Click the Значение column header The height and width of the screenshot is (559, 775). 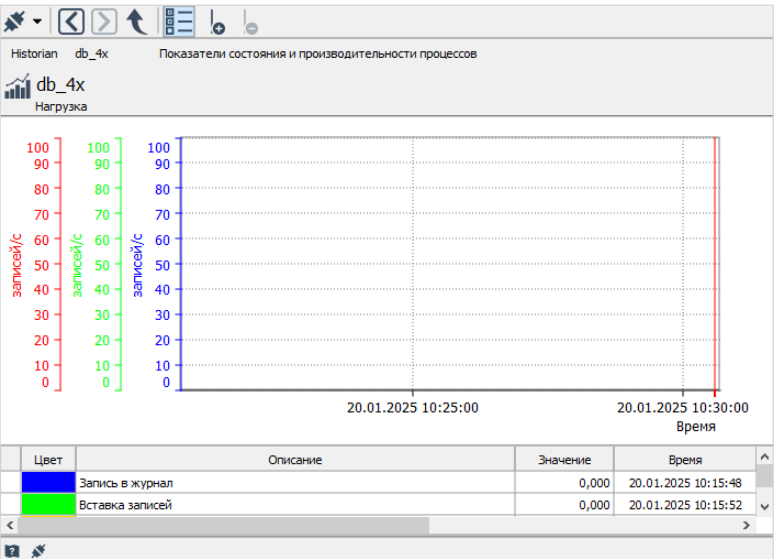(564, 460)
